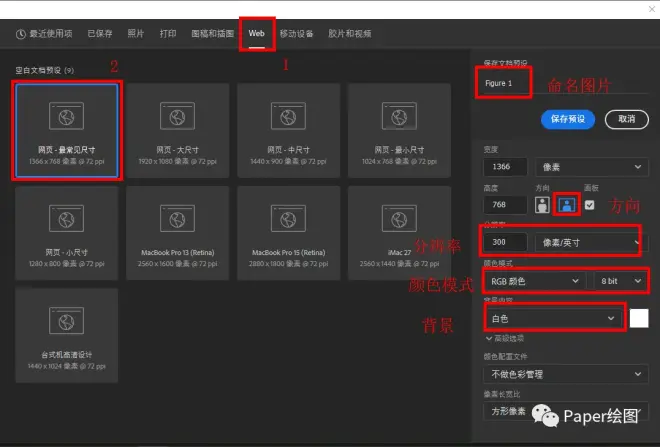
Task: Open the background contents dropdown 白色
Action: click(x=553, y=319)
